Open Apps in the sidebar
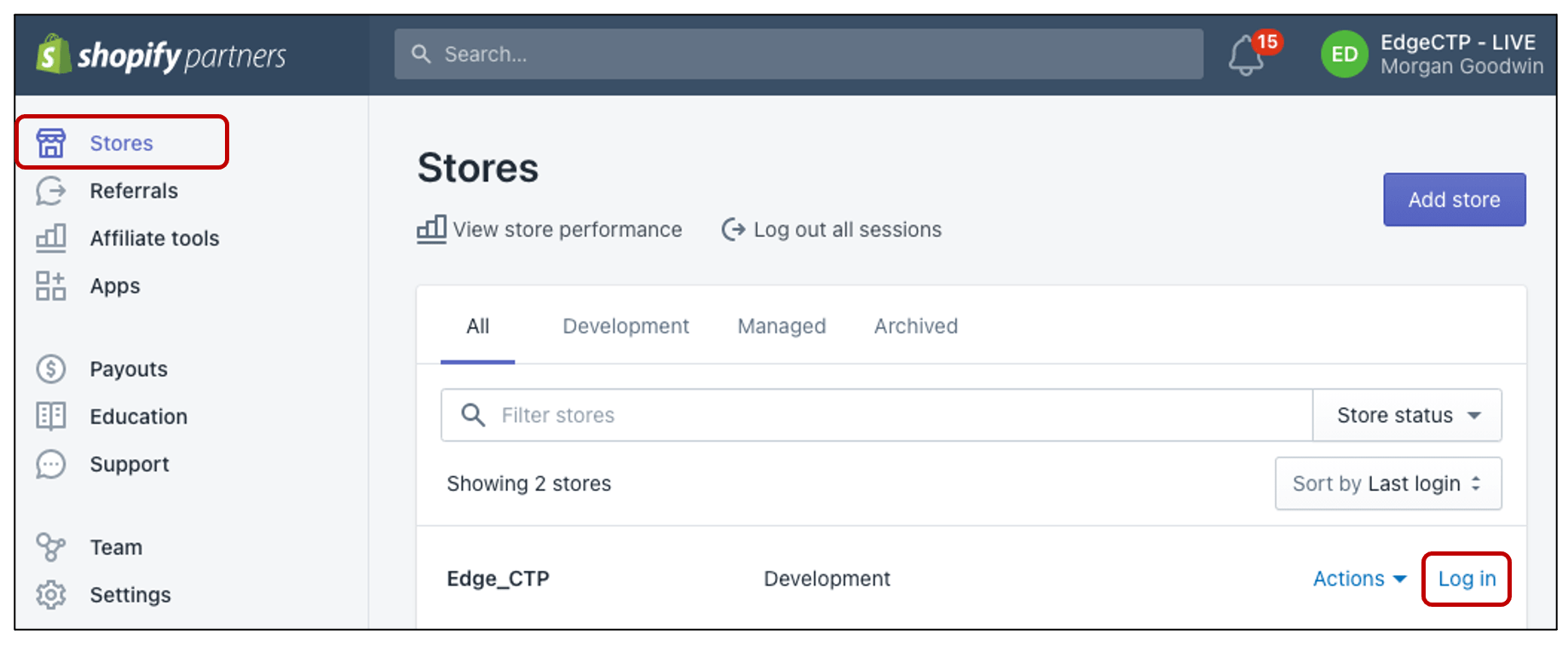This screenshot has width=1568, height=646. pos(115,286)
